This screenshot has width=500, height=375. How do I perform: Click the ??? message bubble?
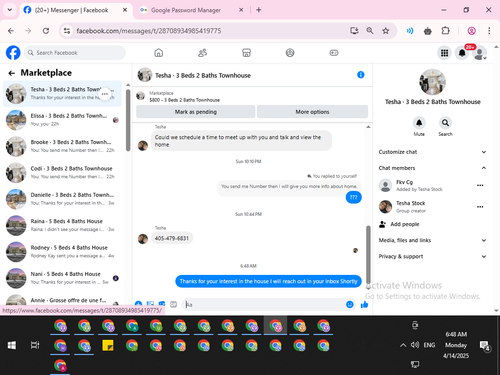coord(353,197)
